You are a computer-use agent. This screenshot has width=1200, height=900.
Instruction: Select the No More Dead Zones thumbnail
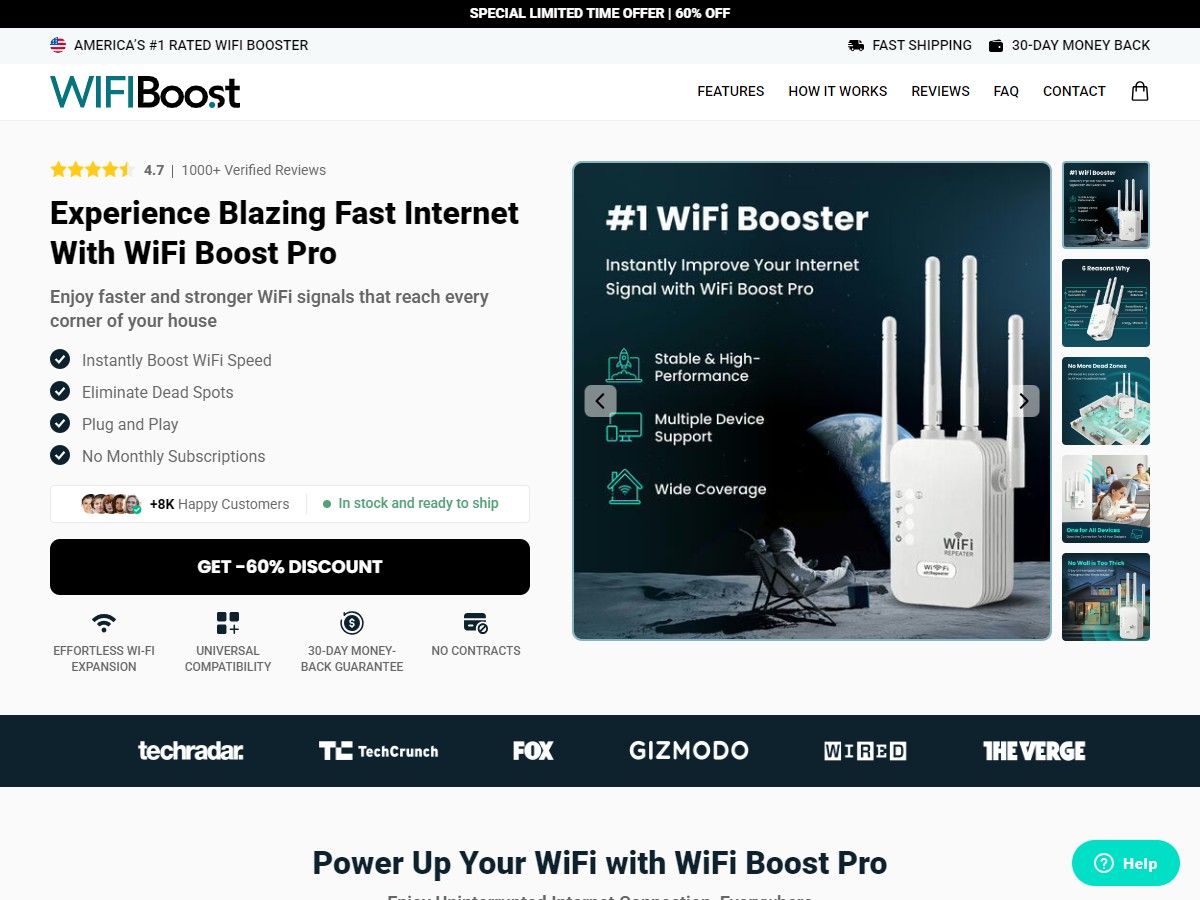pos(1106,401)
